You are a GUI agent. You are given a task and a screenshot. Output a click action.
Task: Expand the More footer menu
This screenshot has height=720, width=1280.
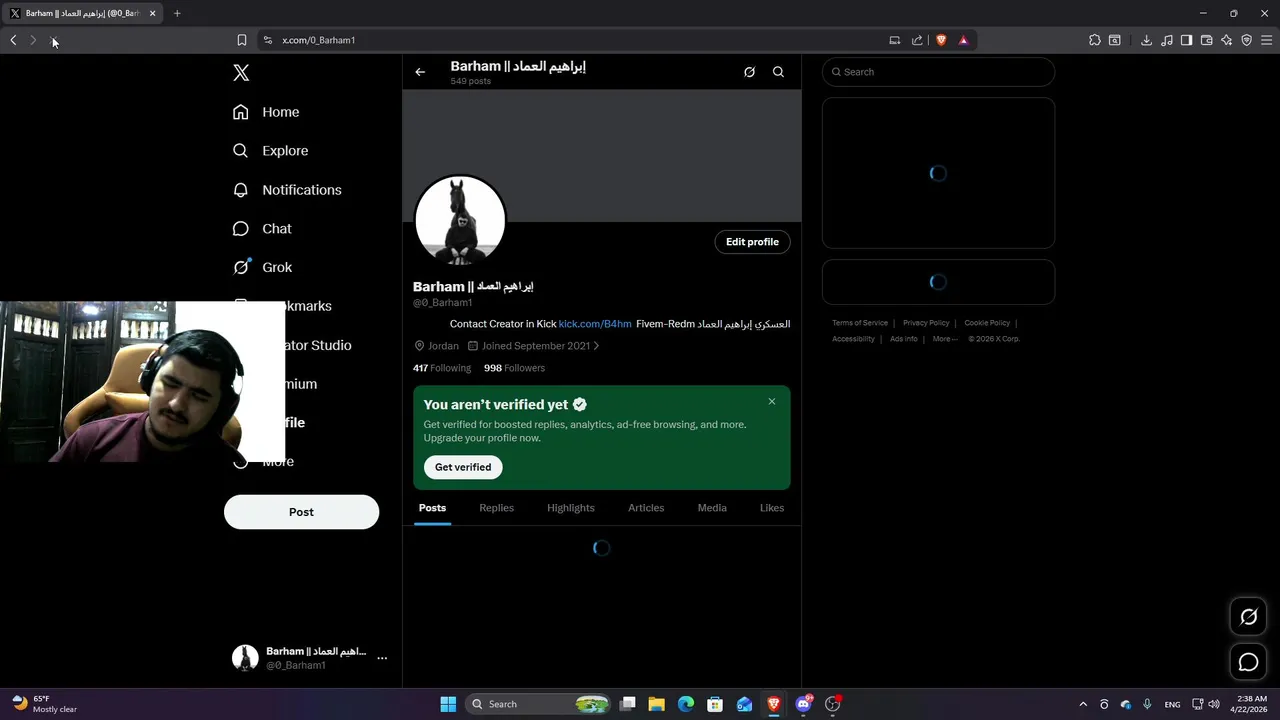(945, 339)
